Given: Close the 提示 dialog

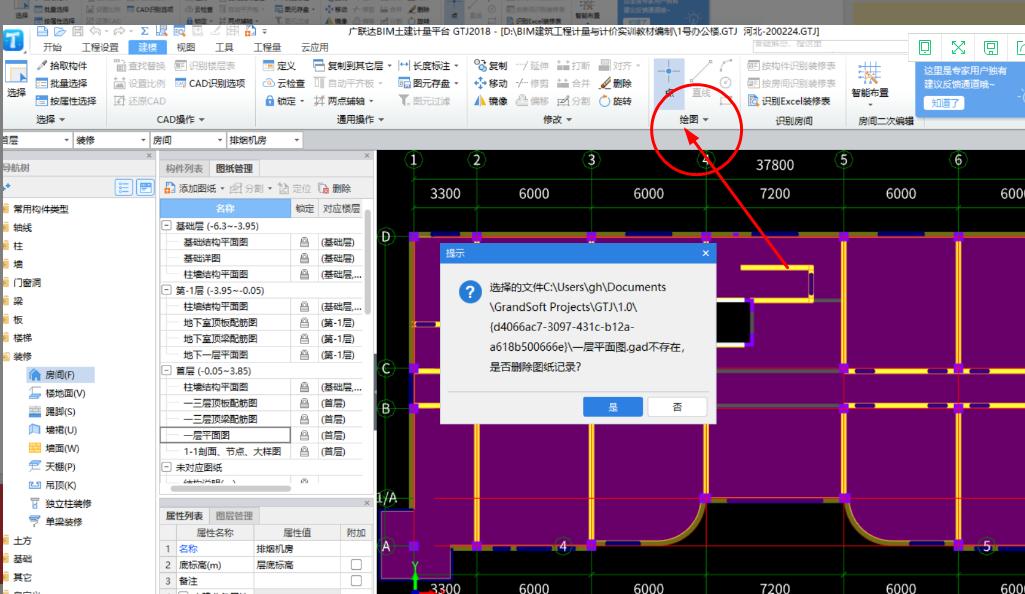Looking at the screenshot, I should click(x=705, y=253).
